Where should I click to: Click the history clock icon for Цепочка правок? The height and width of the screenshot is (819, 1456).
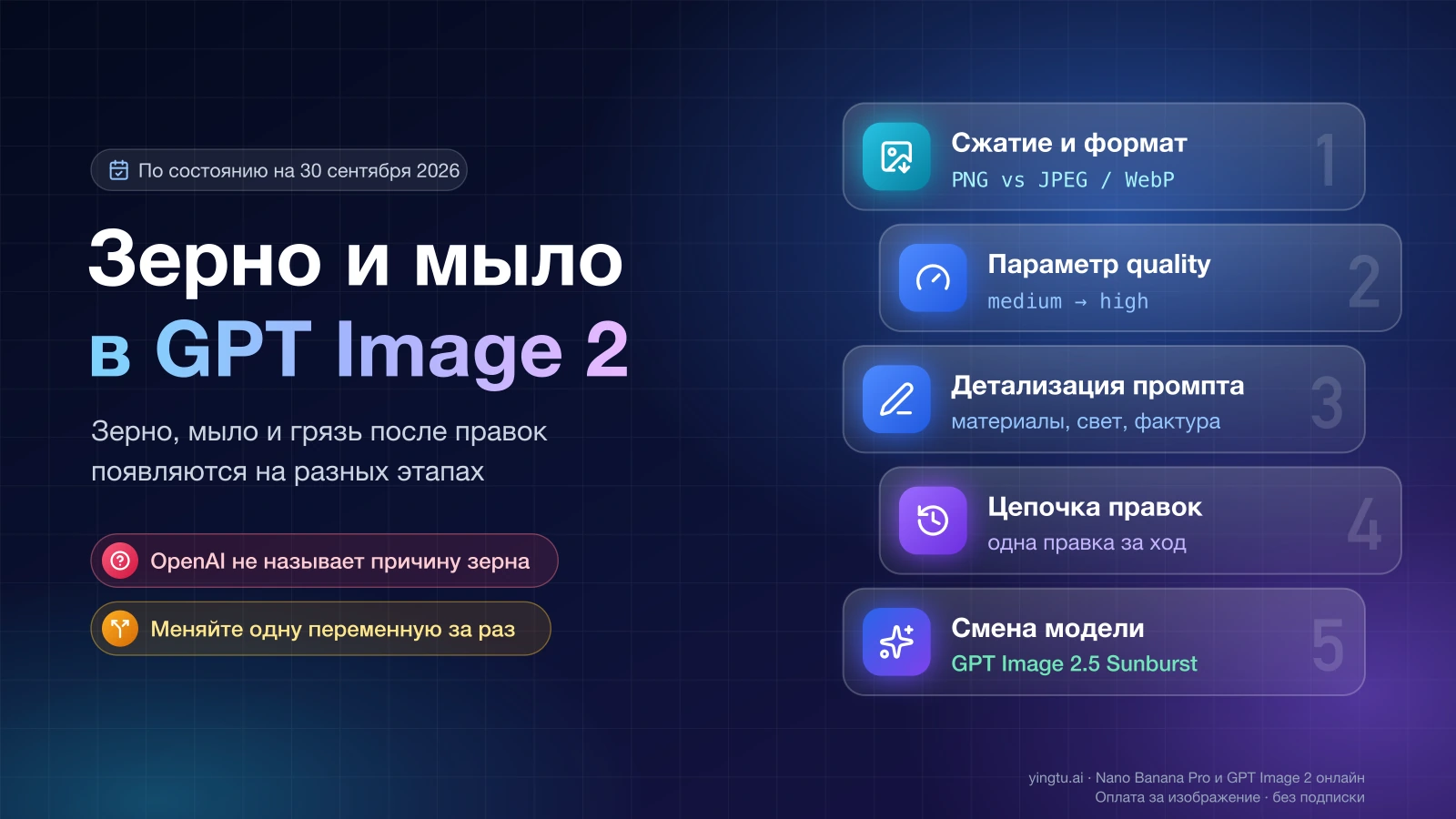(933, 521)
